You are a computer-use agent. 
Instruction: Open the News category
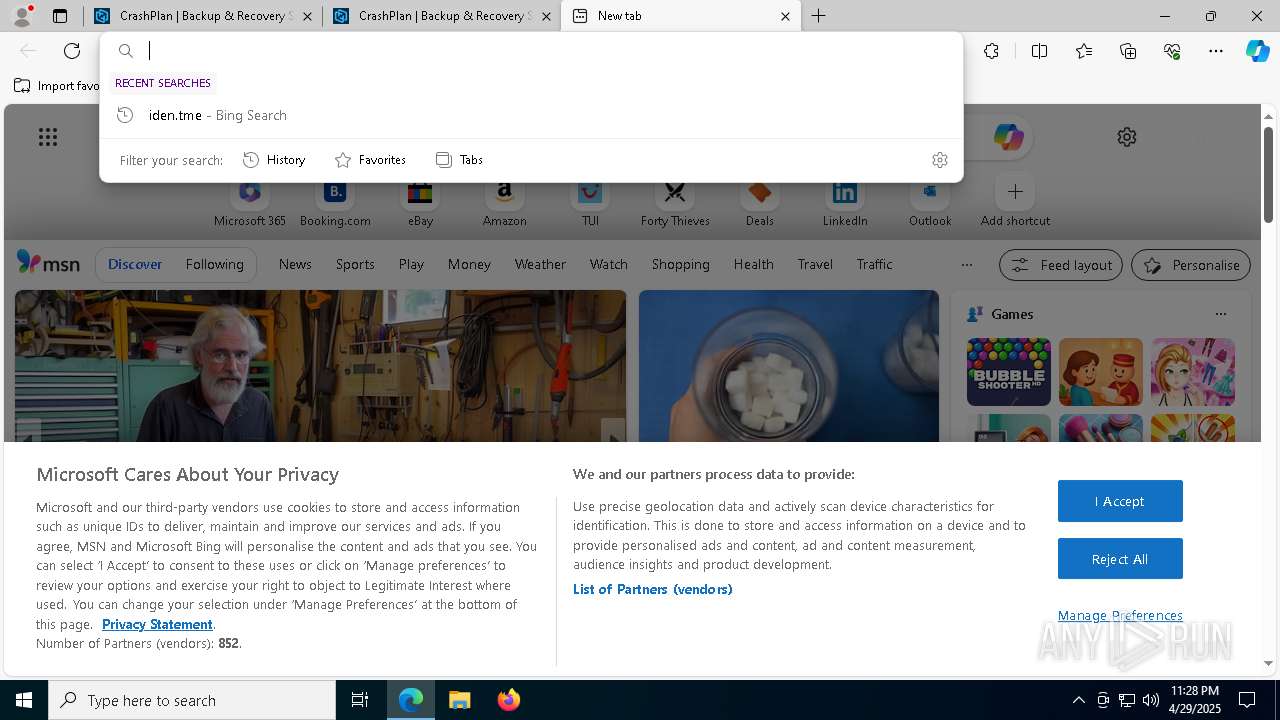295,264
